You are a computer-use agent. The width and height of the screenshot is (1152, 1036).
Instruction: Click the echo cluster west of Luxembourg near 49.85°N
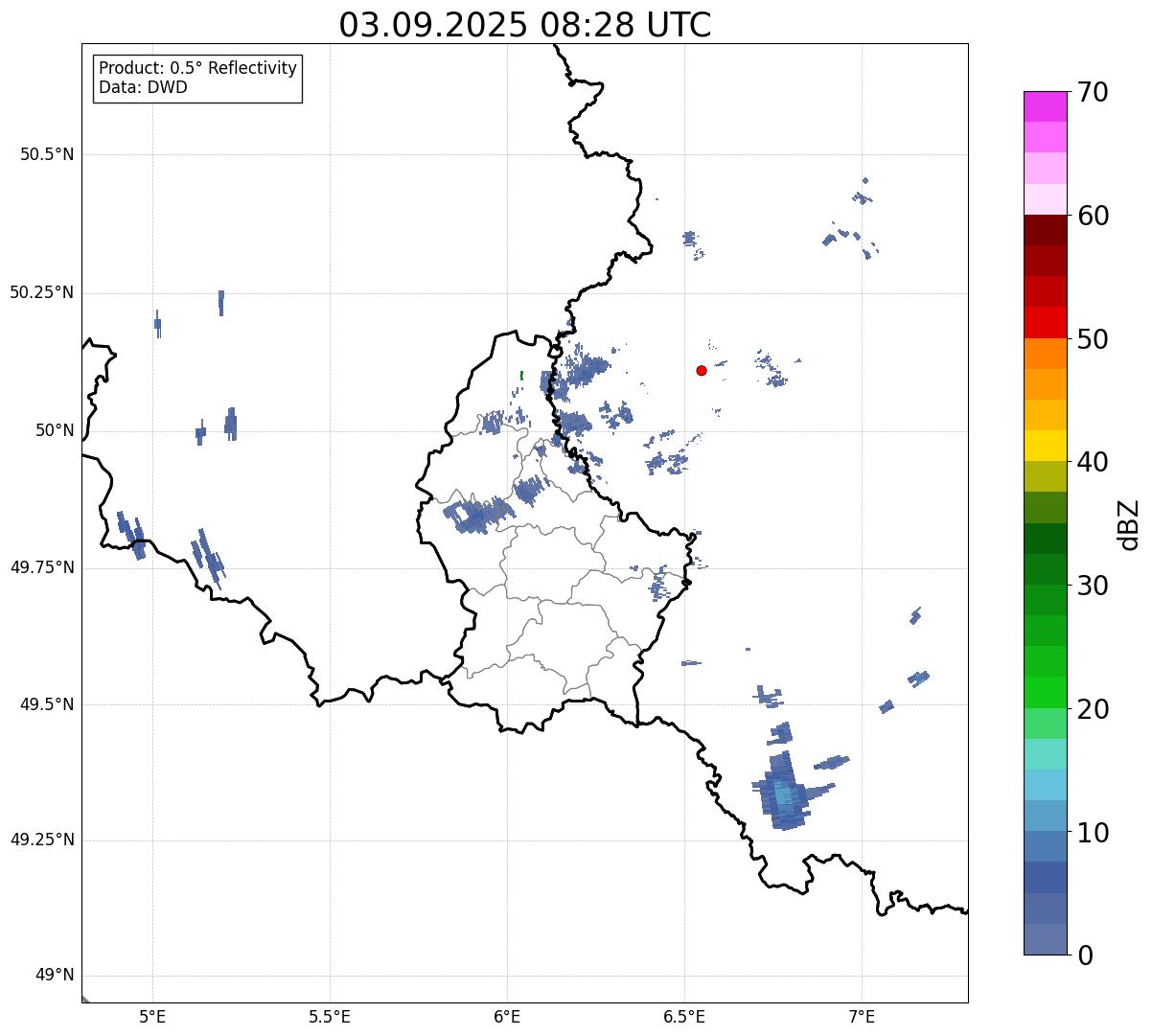(479, 515)
